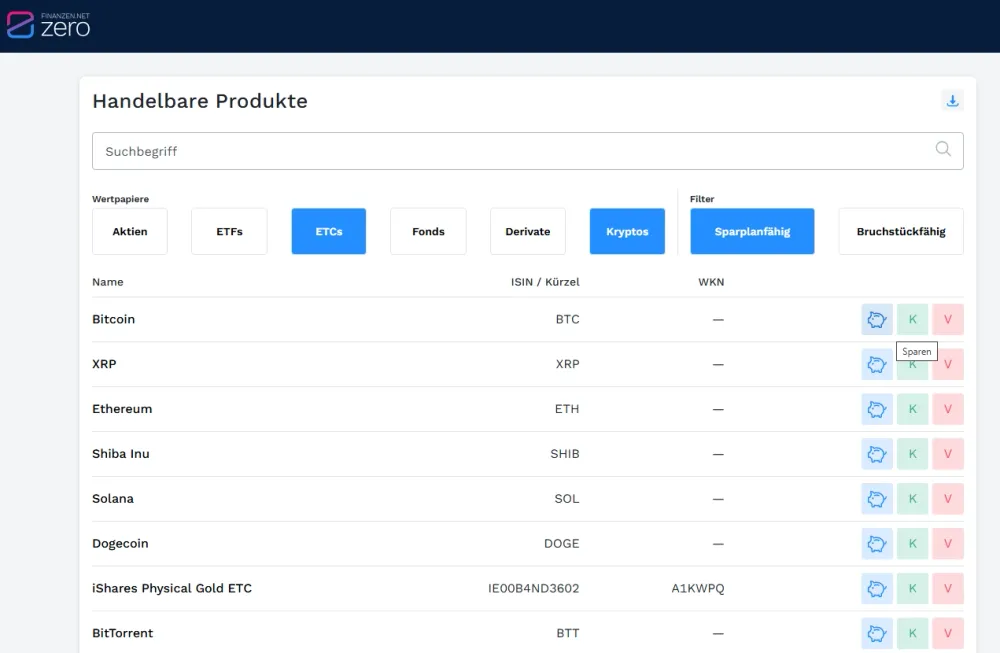Viewport: 1000px width, 653px height.
Task: Click the piggy bank savings icon for Bitcoin
Action: pyautogui.click(x=877, y=319)
